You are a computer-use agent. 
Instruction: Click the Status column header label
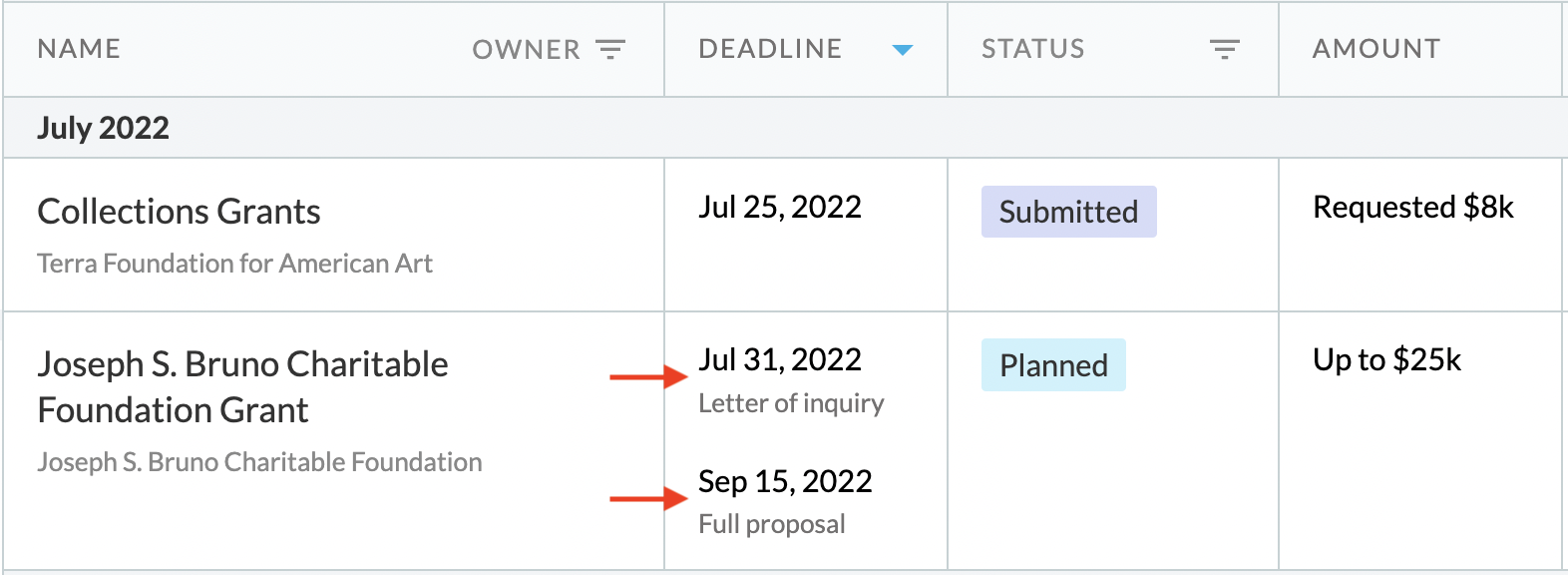[1032, 49]
